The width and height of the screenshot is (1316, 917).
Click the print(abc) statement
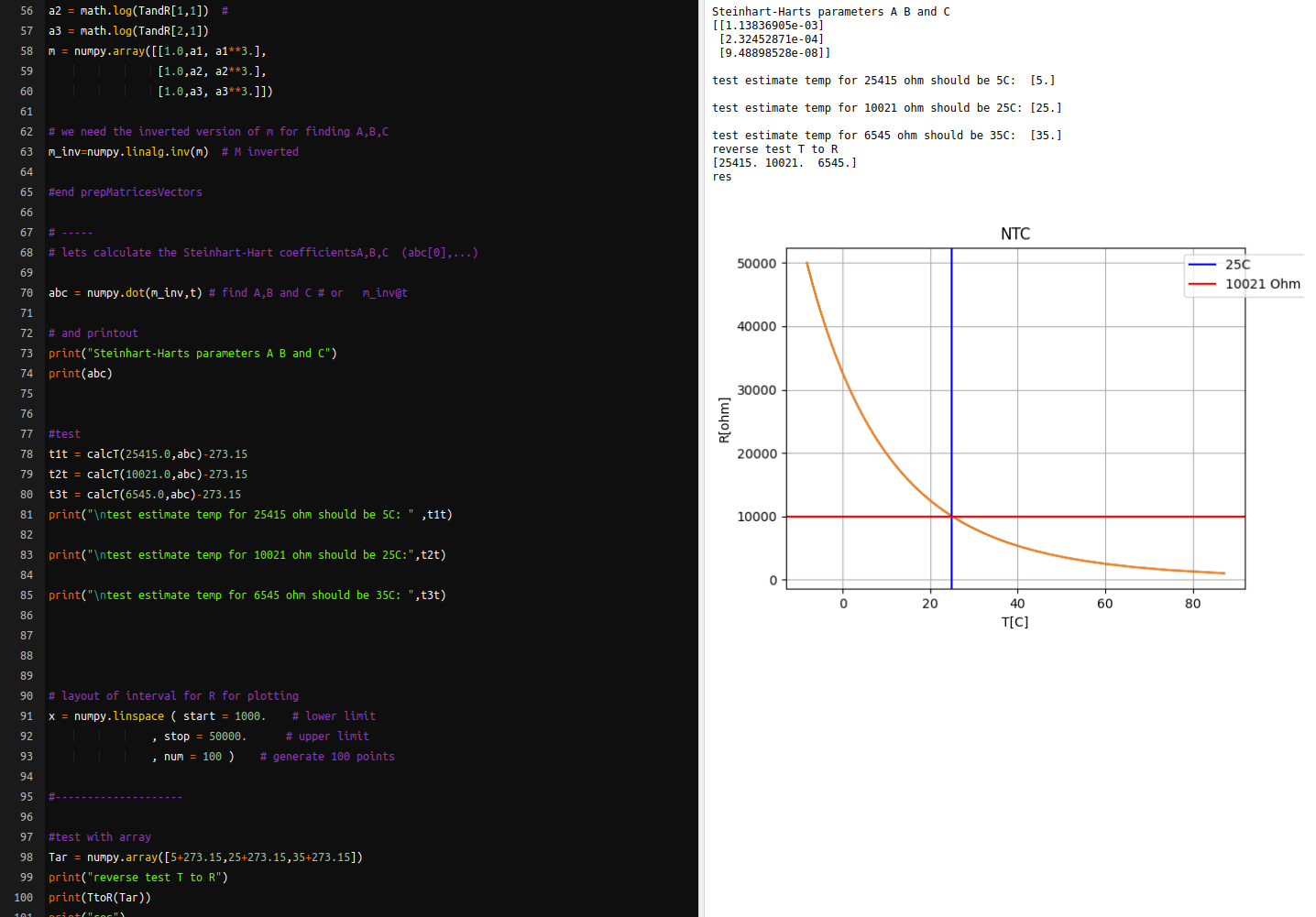(x=81, y=374)
